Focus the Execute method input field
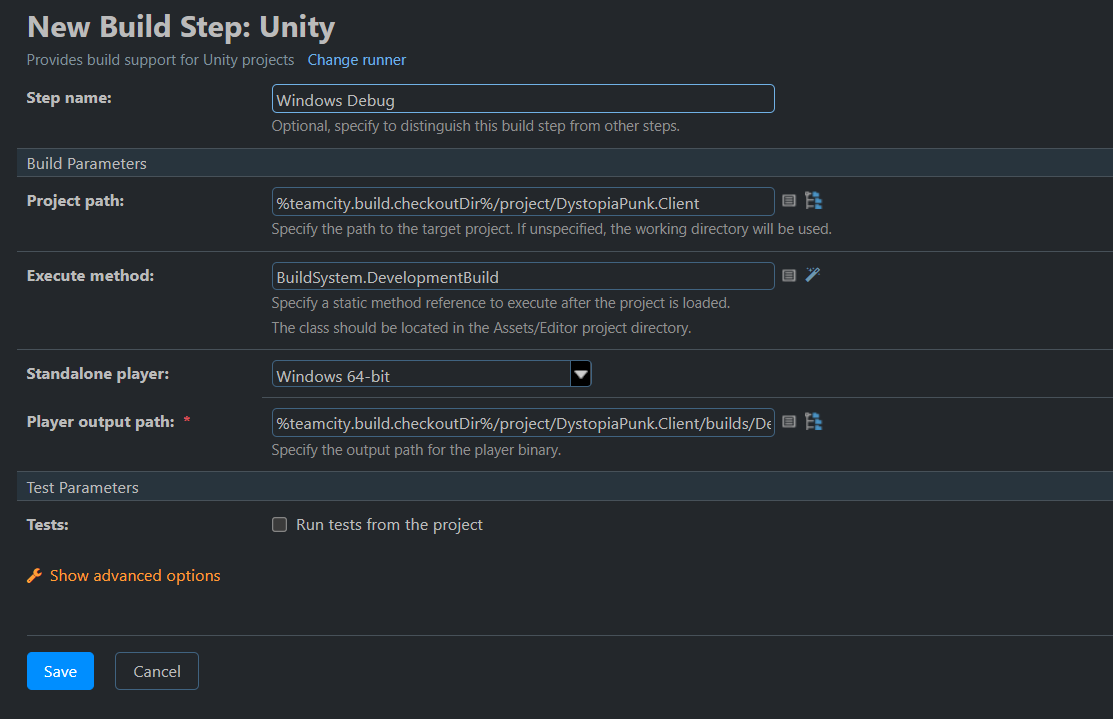Image resolution: width=1113 pixels, height=719 pixels. 523,276
